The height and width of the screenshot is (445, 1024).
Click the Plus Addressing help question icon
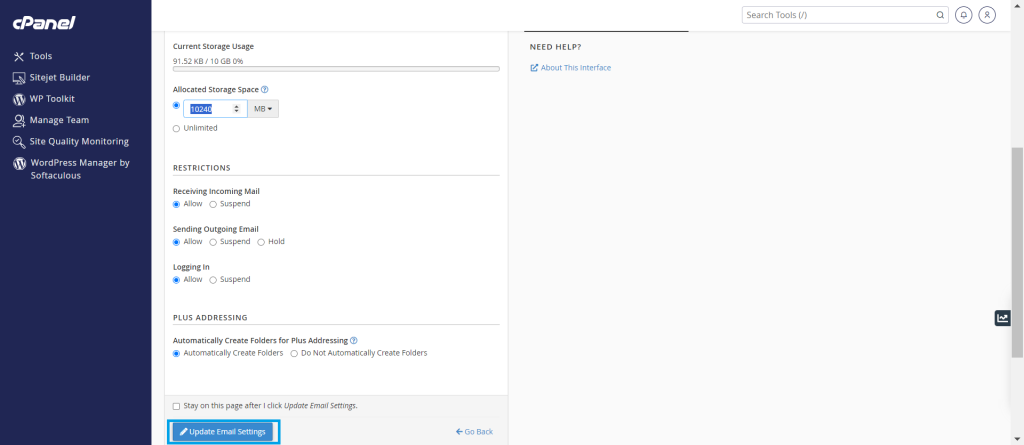tap(354, 341)
